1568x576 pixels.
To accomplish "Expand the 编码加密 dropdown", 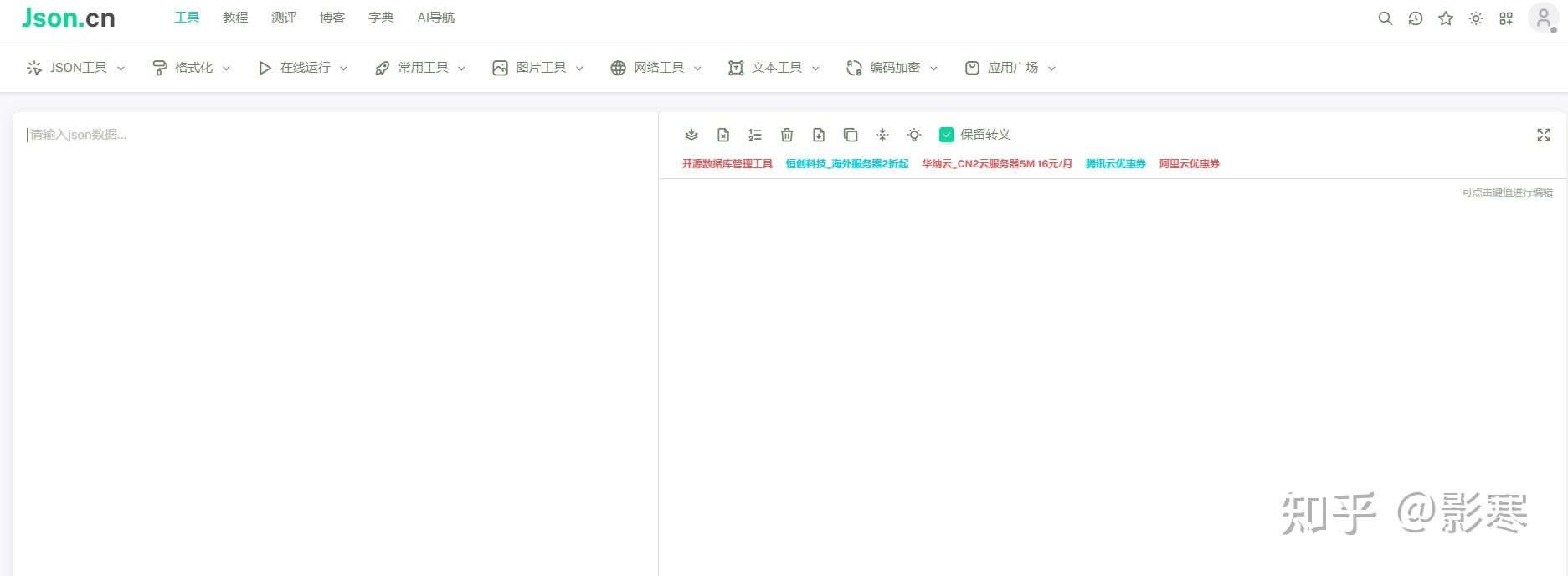I will tap(892, 68).
